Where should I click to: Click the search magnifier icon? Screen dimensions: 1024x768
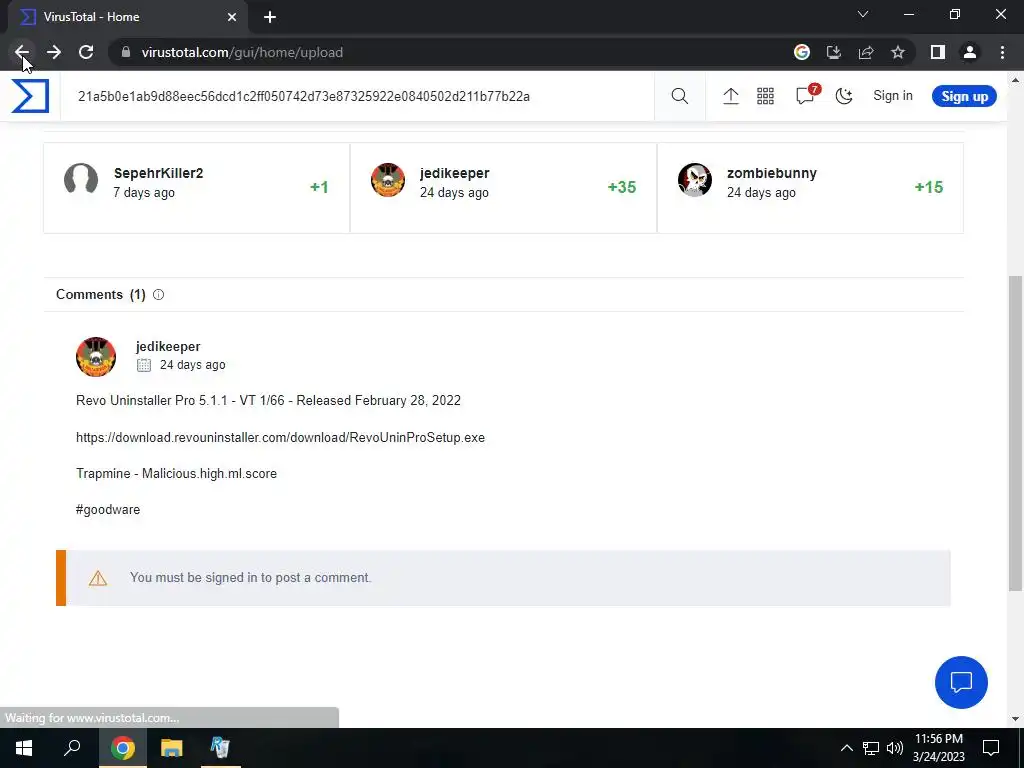(680, 96)
